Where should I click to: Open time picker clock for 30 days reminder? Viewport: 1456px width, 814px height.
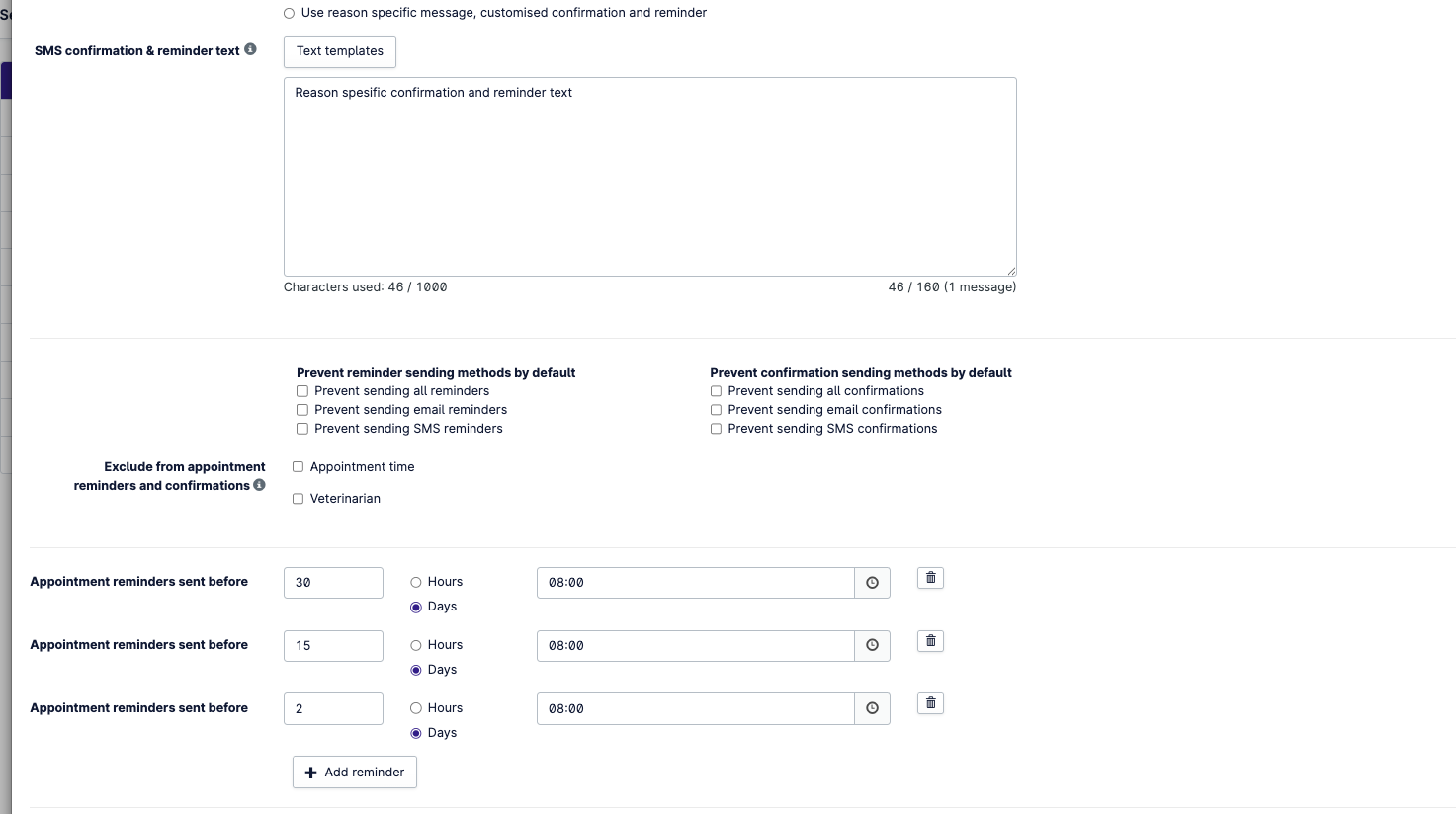click(872, 583)
